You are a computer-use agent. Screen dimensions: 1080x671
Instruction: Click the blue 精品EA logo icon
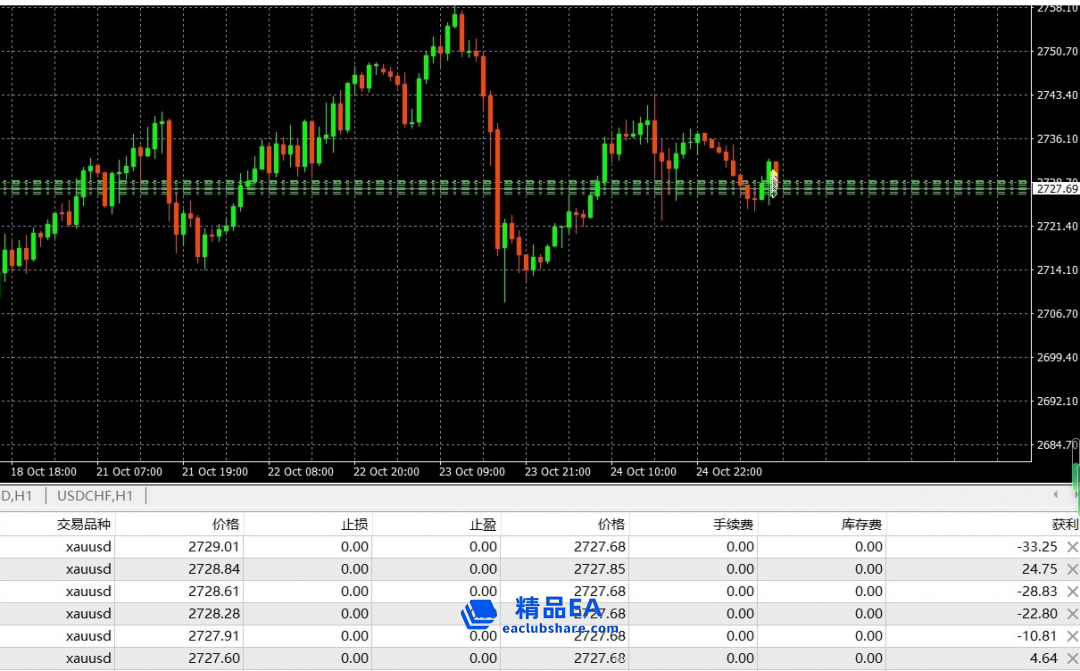[x=479, y=614]
